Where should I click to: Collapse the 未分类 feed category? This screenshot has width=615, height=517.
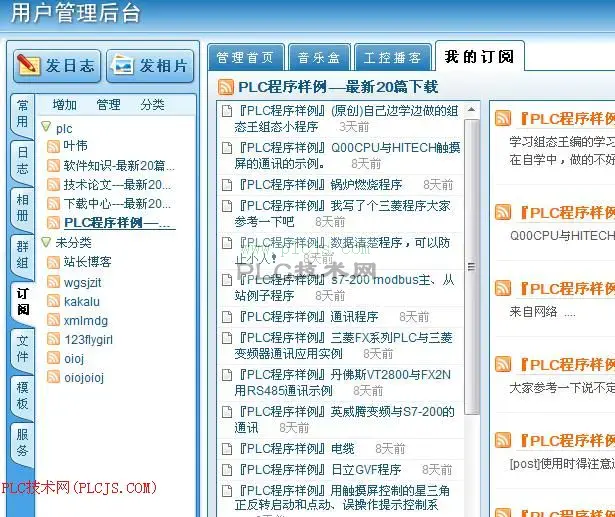(46, 242)
